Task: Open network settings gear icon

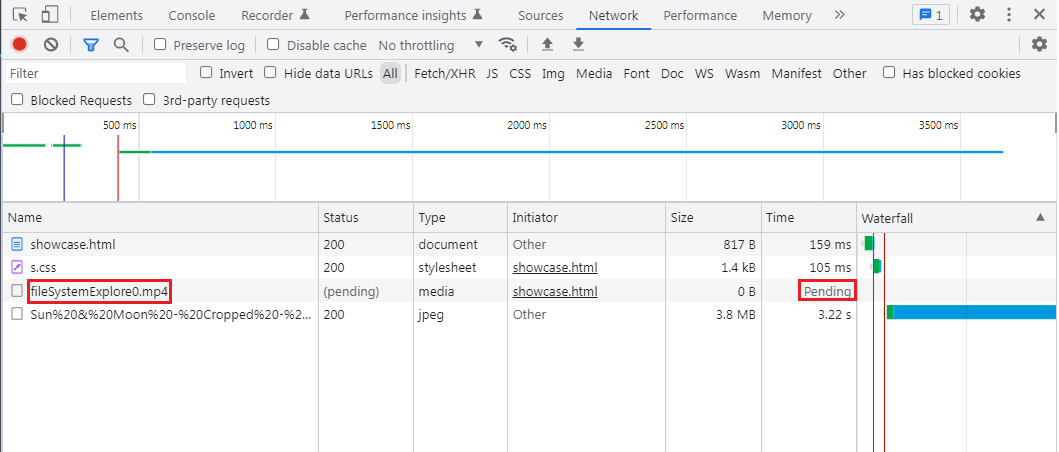Action: [1039, 45]
